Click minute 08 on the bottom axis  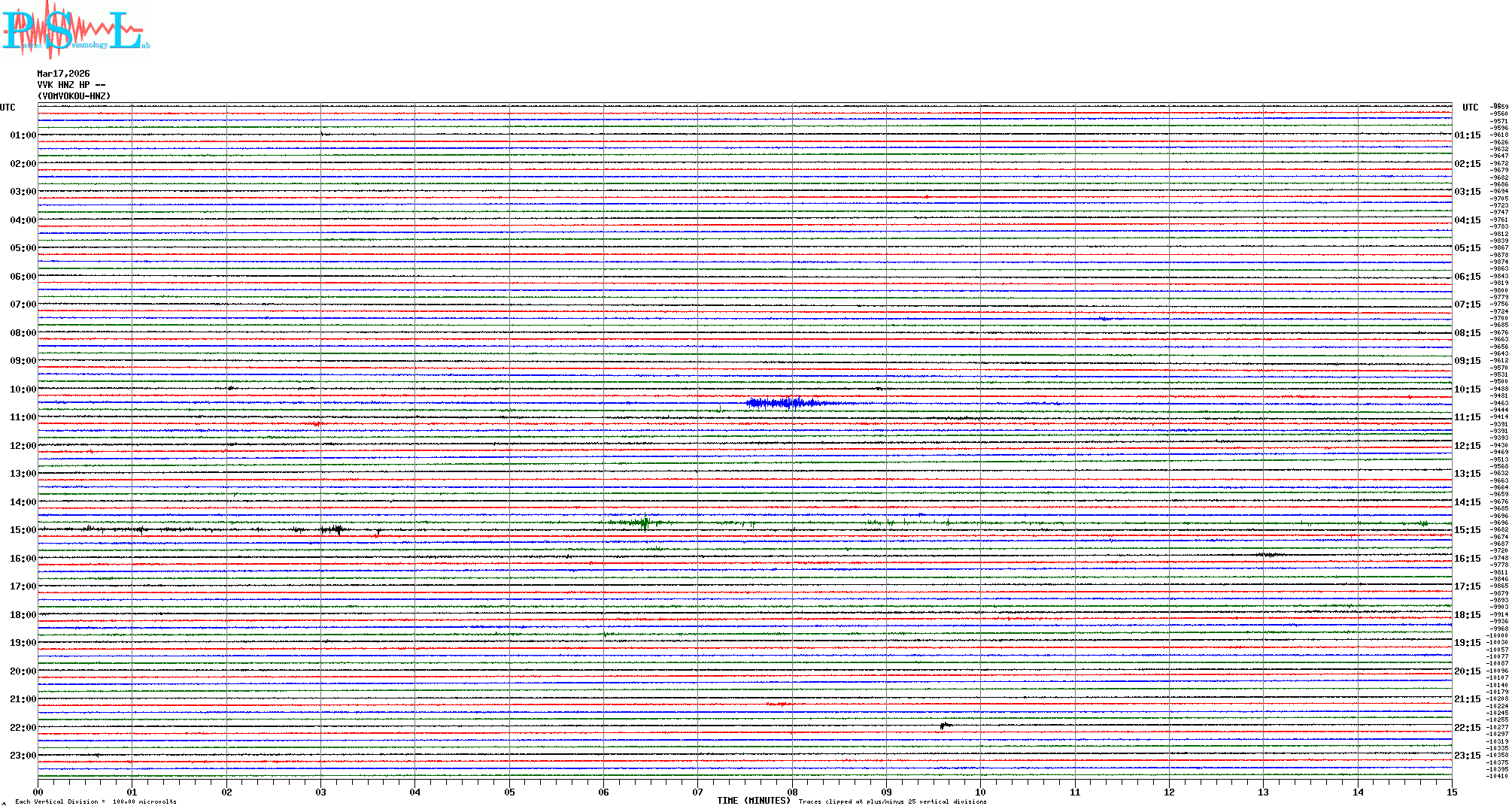(x=792, y=792)
